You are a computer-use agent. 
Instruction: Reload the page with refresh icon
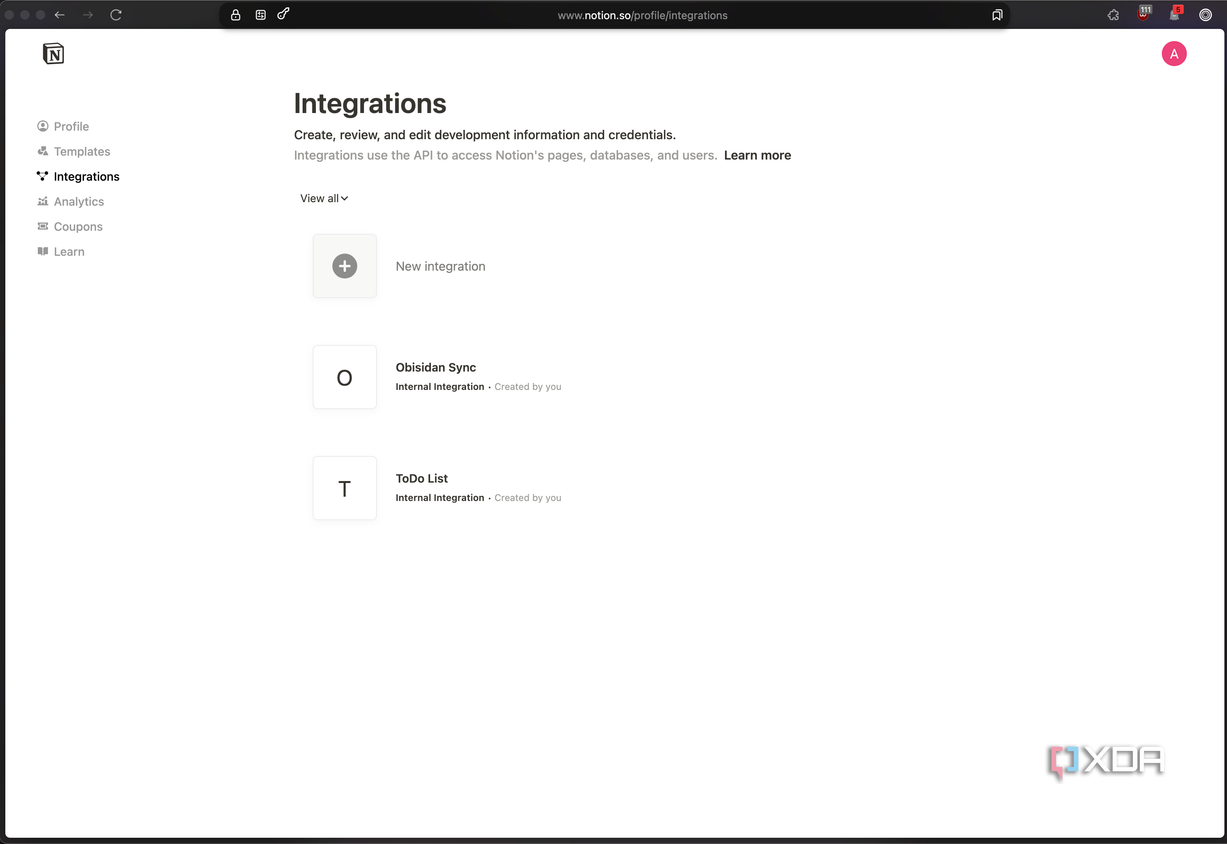point(116,15)
